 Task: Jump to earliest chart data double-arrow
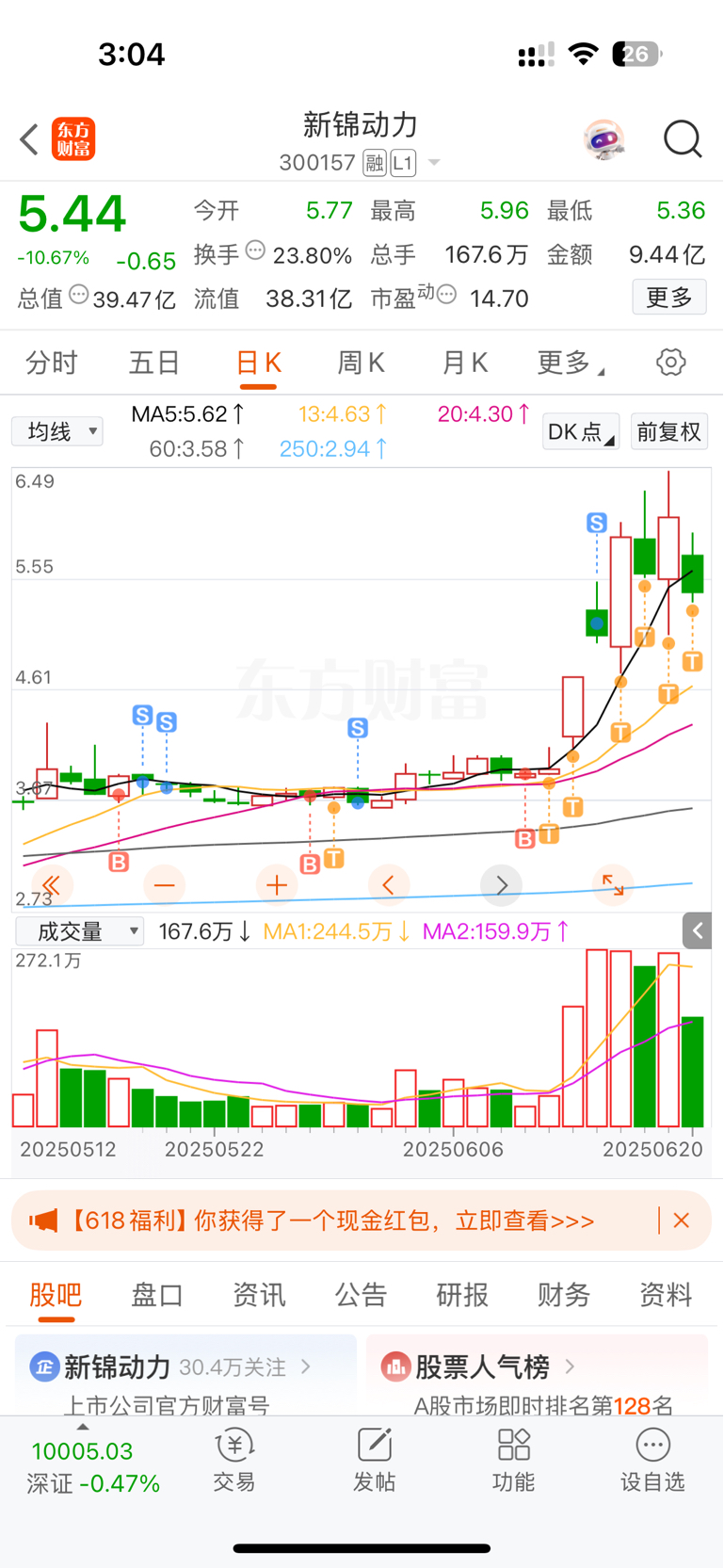click(x=52, y=884)
